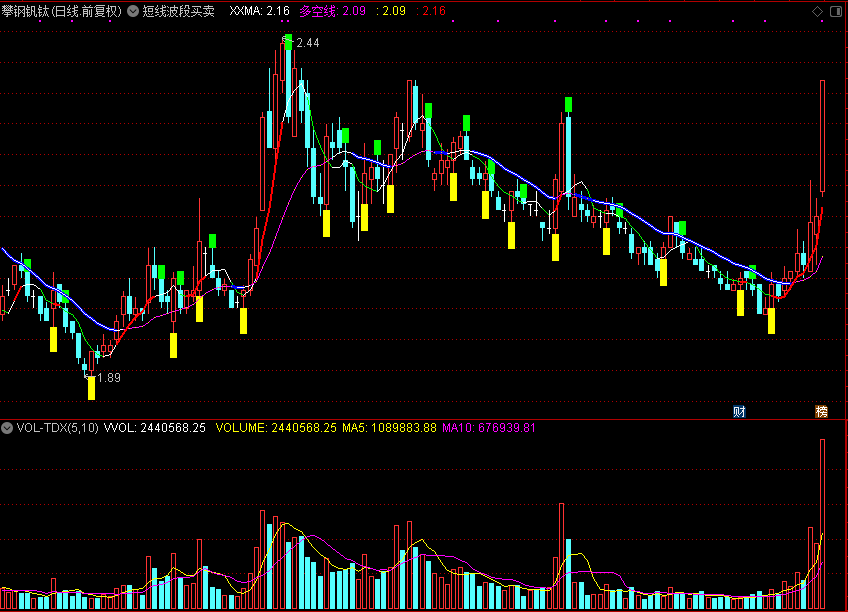Open the dropdown beside 短线波段买卖 indicator
The image size is (848, 612).
pyautogui.click(x=133, y=11)
